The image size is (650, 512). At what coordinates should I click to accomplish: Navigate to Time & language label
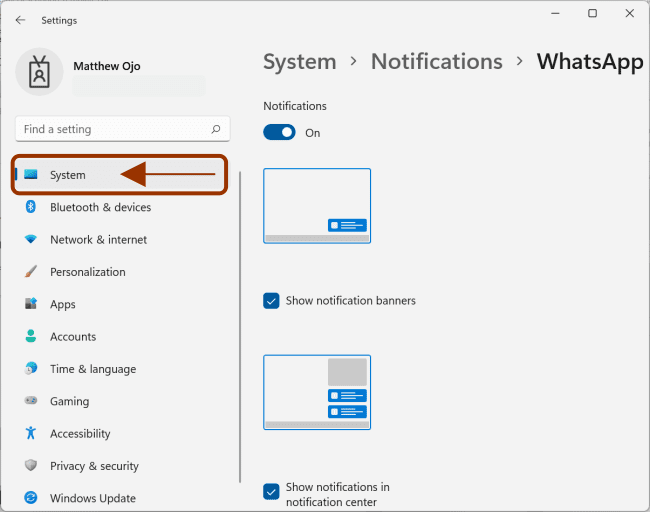pos(93,369)
